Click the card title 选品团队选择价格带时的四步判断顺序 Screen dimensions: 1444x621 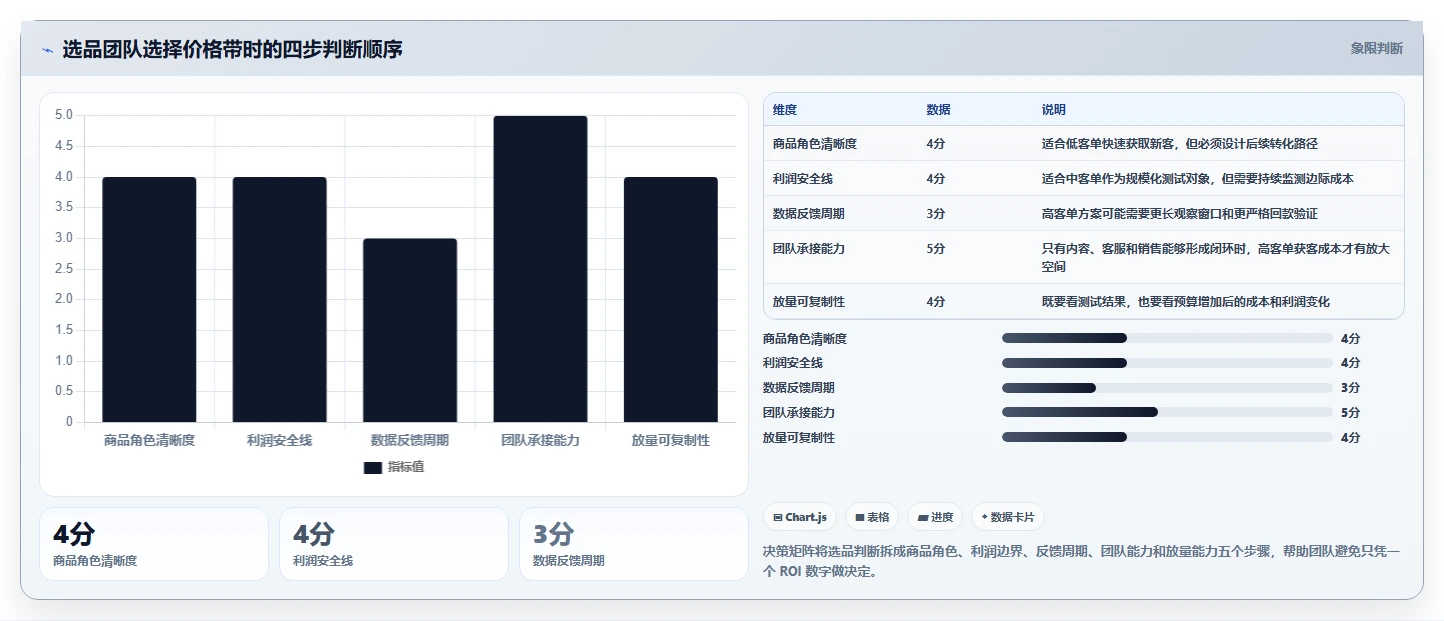coord(233,49)
